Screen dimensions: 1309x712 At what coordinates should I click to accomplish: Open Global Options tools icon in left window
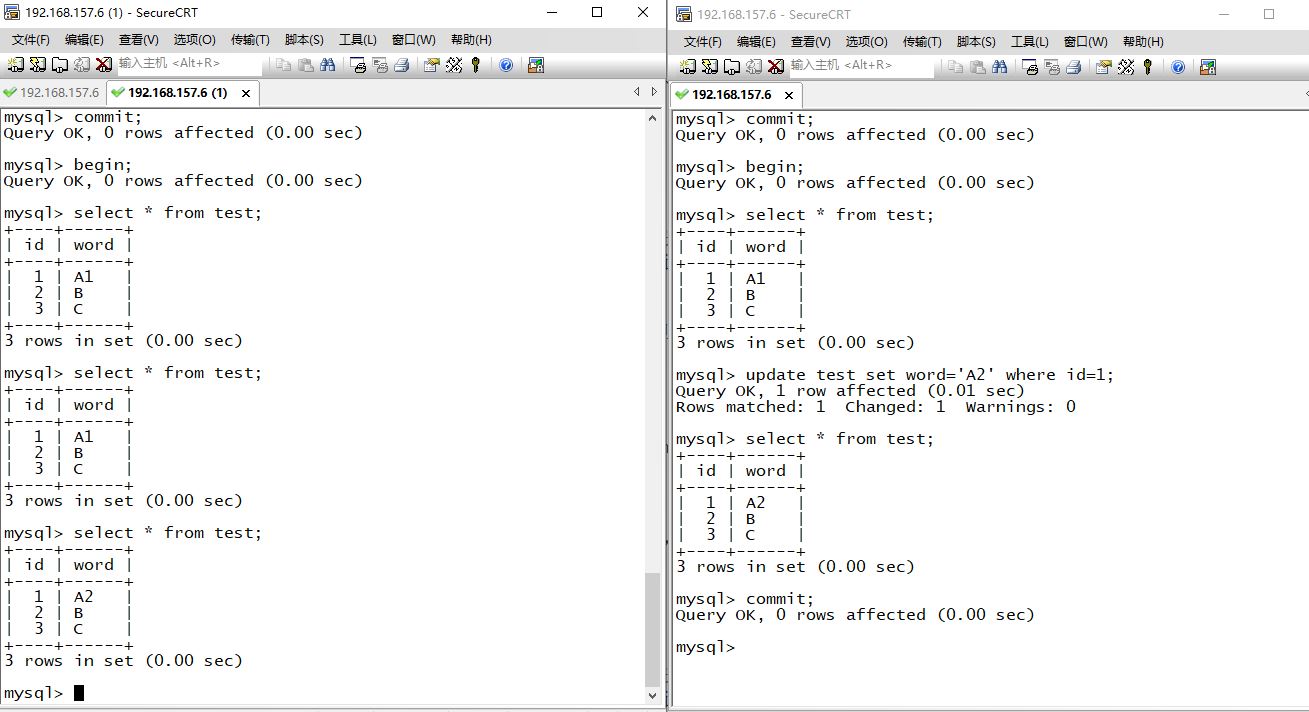(x=454, y=64)
